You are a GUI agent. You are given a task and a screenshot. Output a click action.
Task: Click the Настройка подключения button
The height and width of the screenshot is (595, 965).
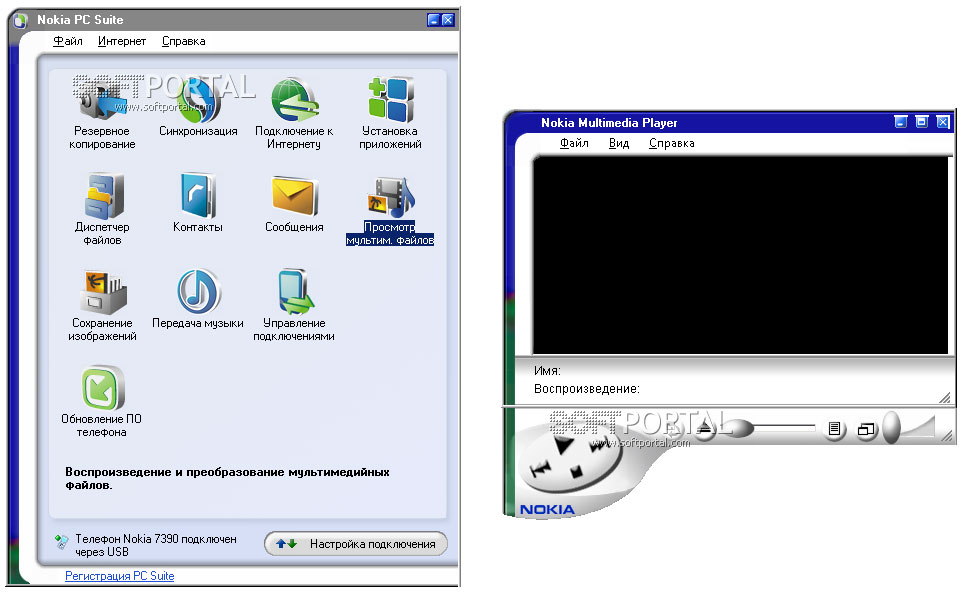356,544
